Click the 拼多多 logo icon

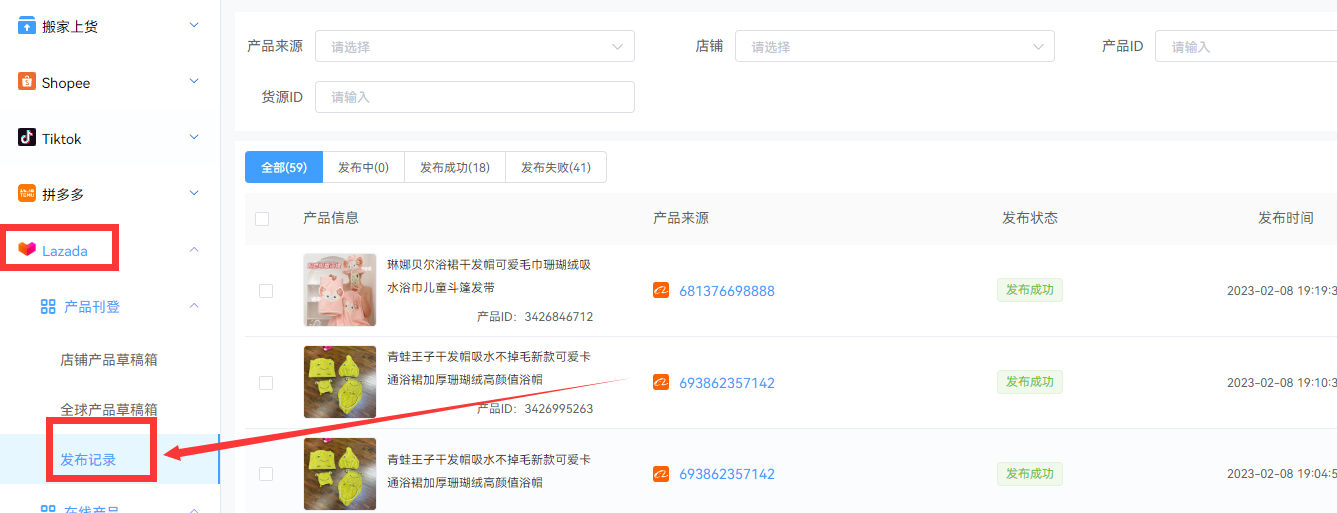[x=27, y=194]
